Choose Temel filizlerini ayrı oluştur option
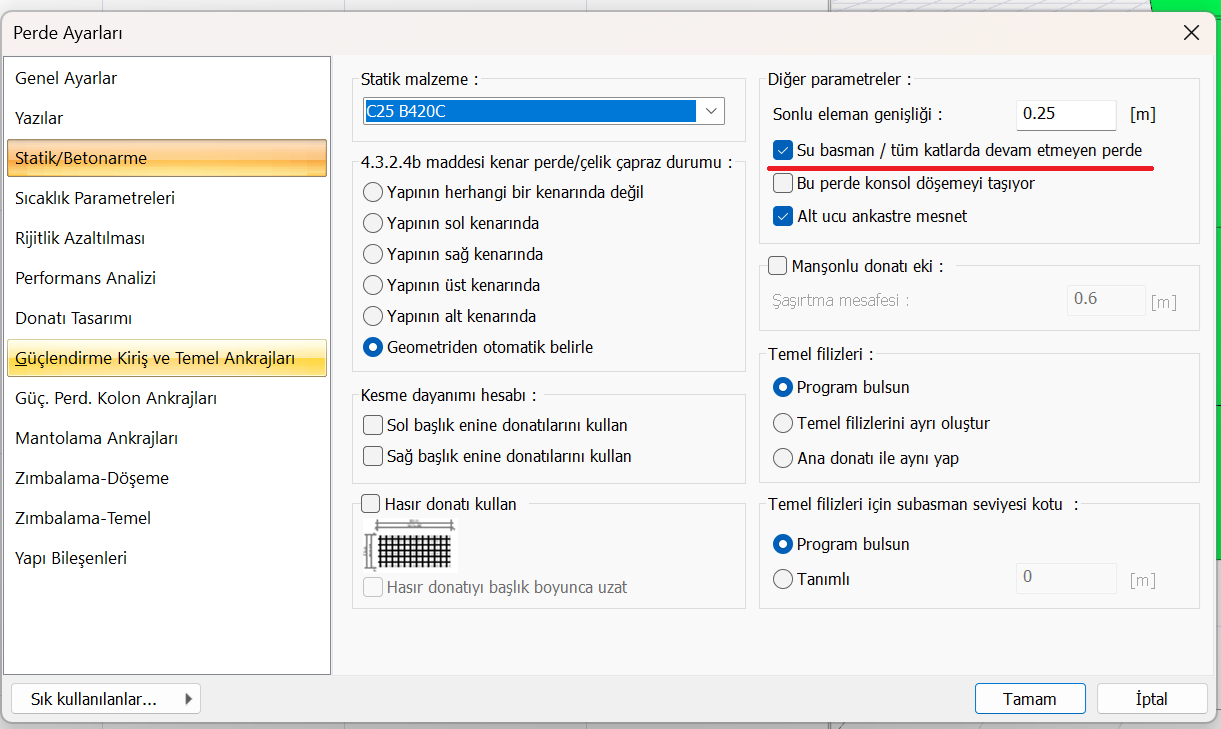 coord(783,423)
